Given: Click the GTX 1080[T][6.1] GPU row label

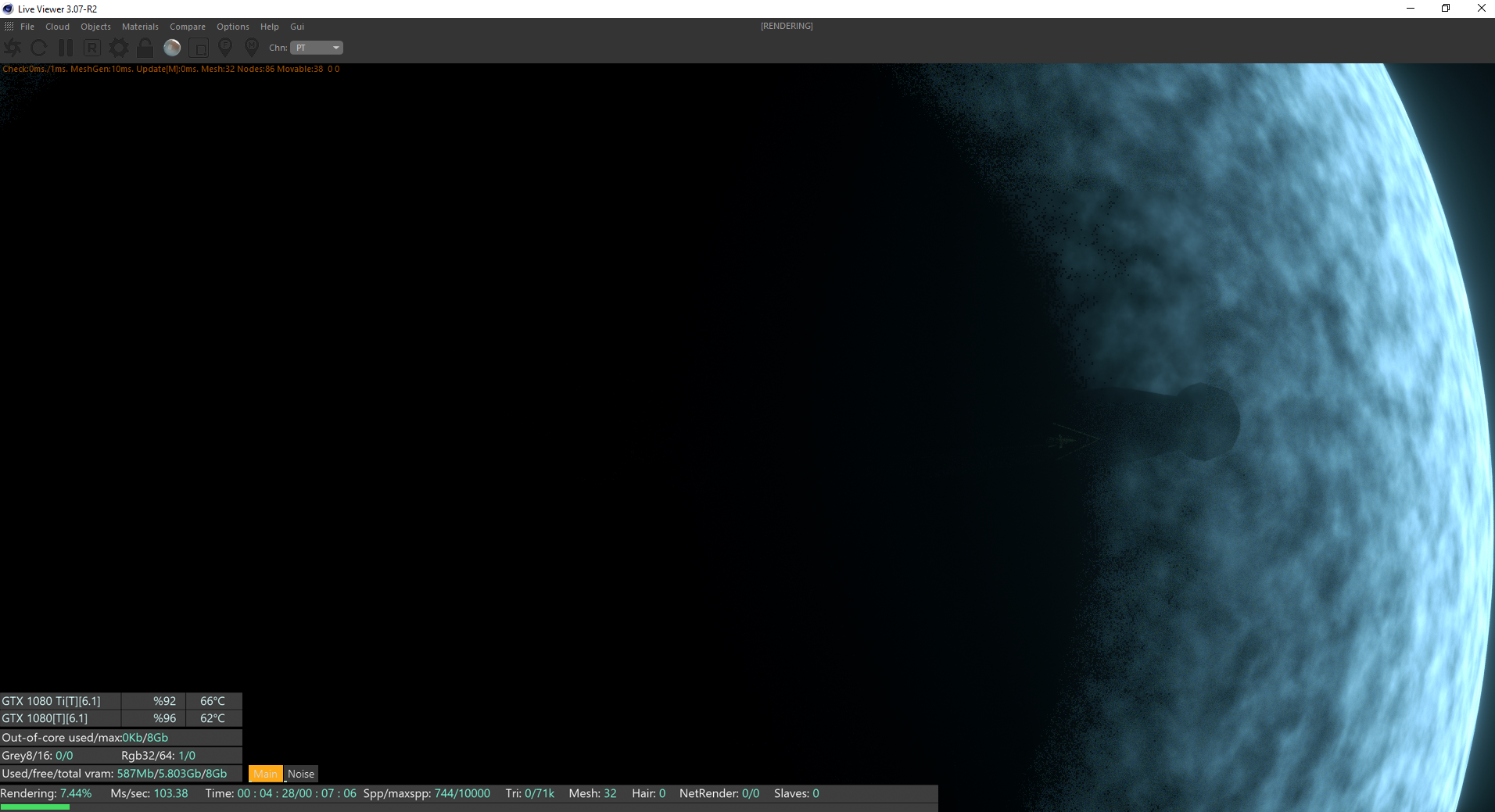Looking at the screenshot, I should click(x=45, y=718).
